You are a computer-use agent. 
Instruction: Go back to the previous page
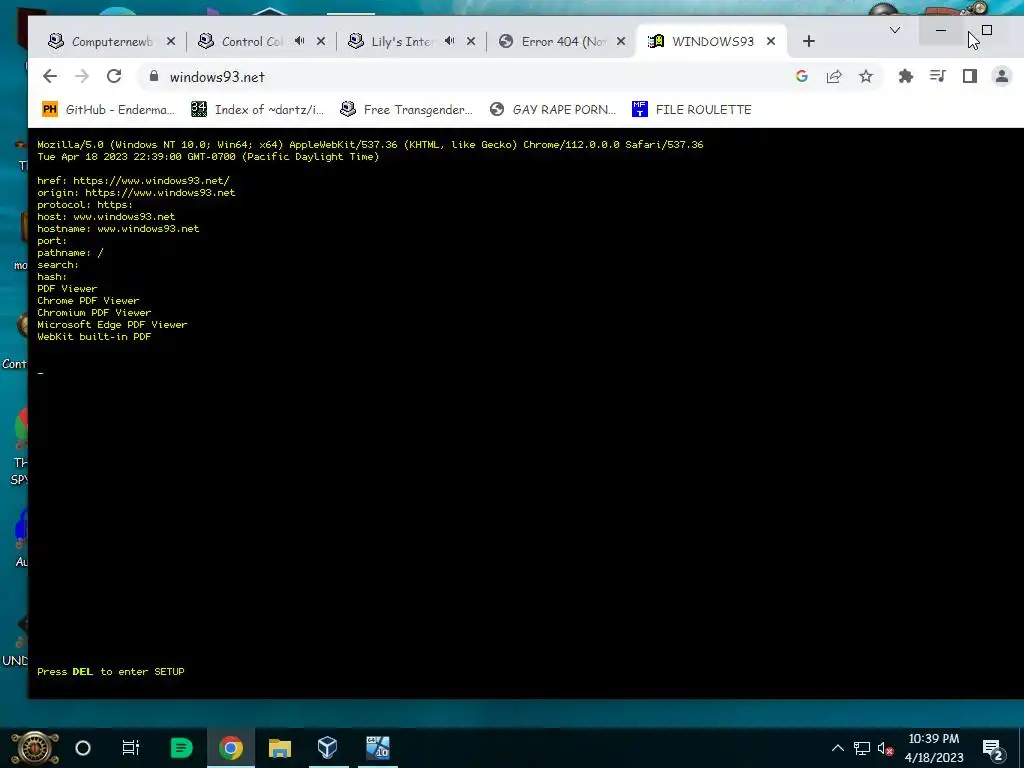[x=50, y=76]
